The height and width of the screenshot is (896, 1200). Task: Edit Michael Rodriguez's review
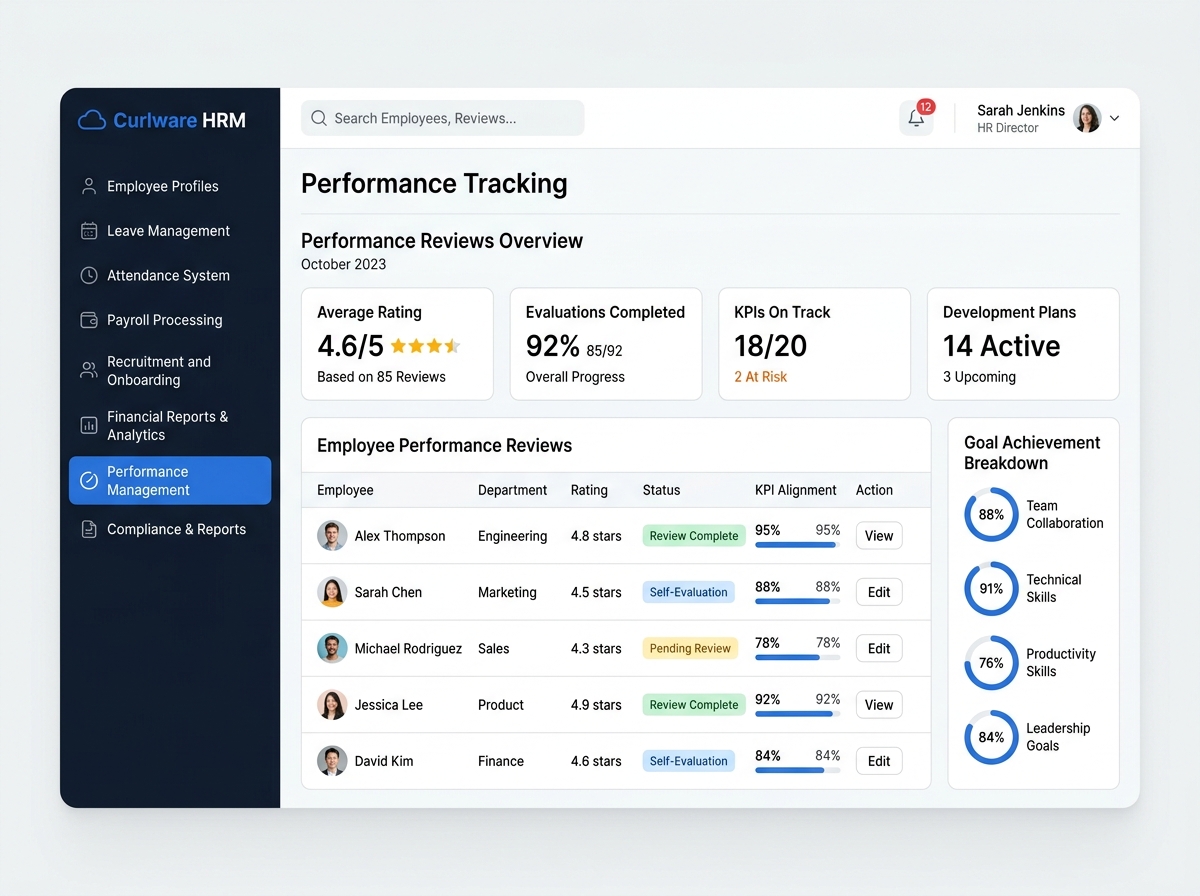pyautogui.click(x=879, y=648)
